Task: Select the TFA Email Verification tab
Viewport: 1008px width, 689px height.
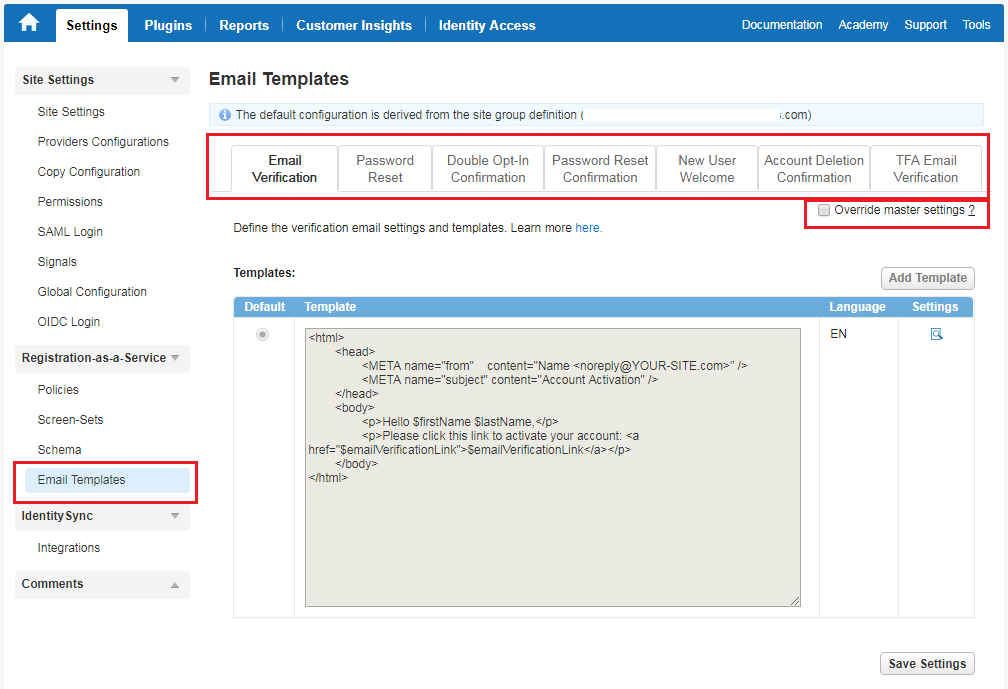Action: pos(926,167)
